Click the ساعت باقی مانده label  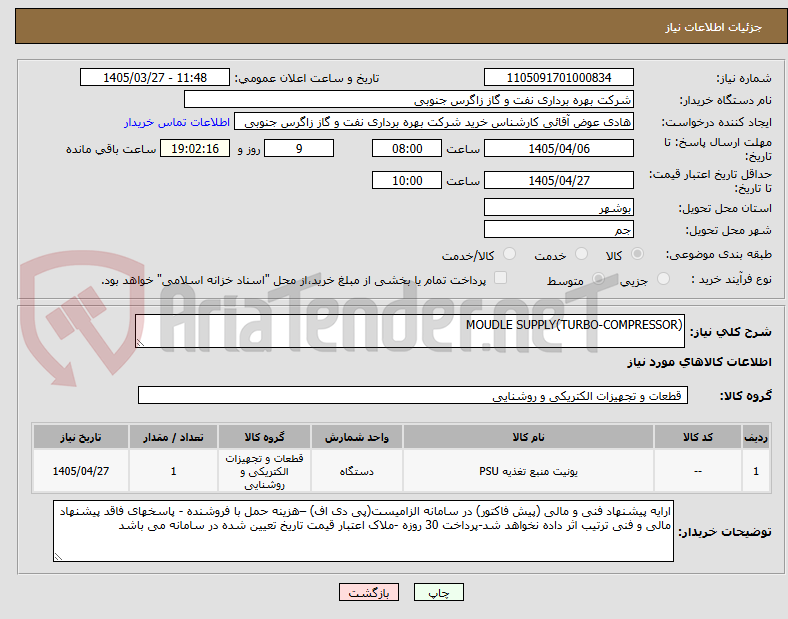point(111,149)
